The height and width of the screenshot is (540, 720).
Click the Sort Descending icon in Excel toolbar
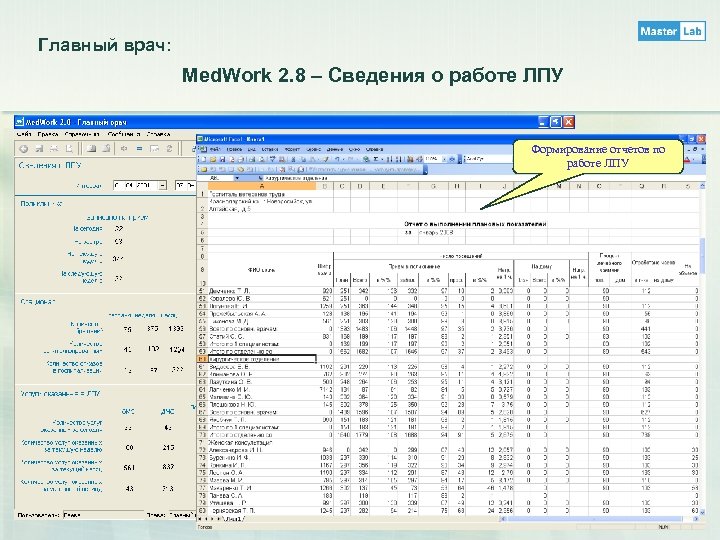[x=399, y=159]
